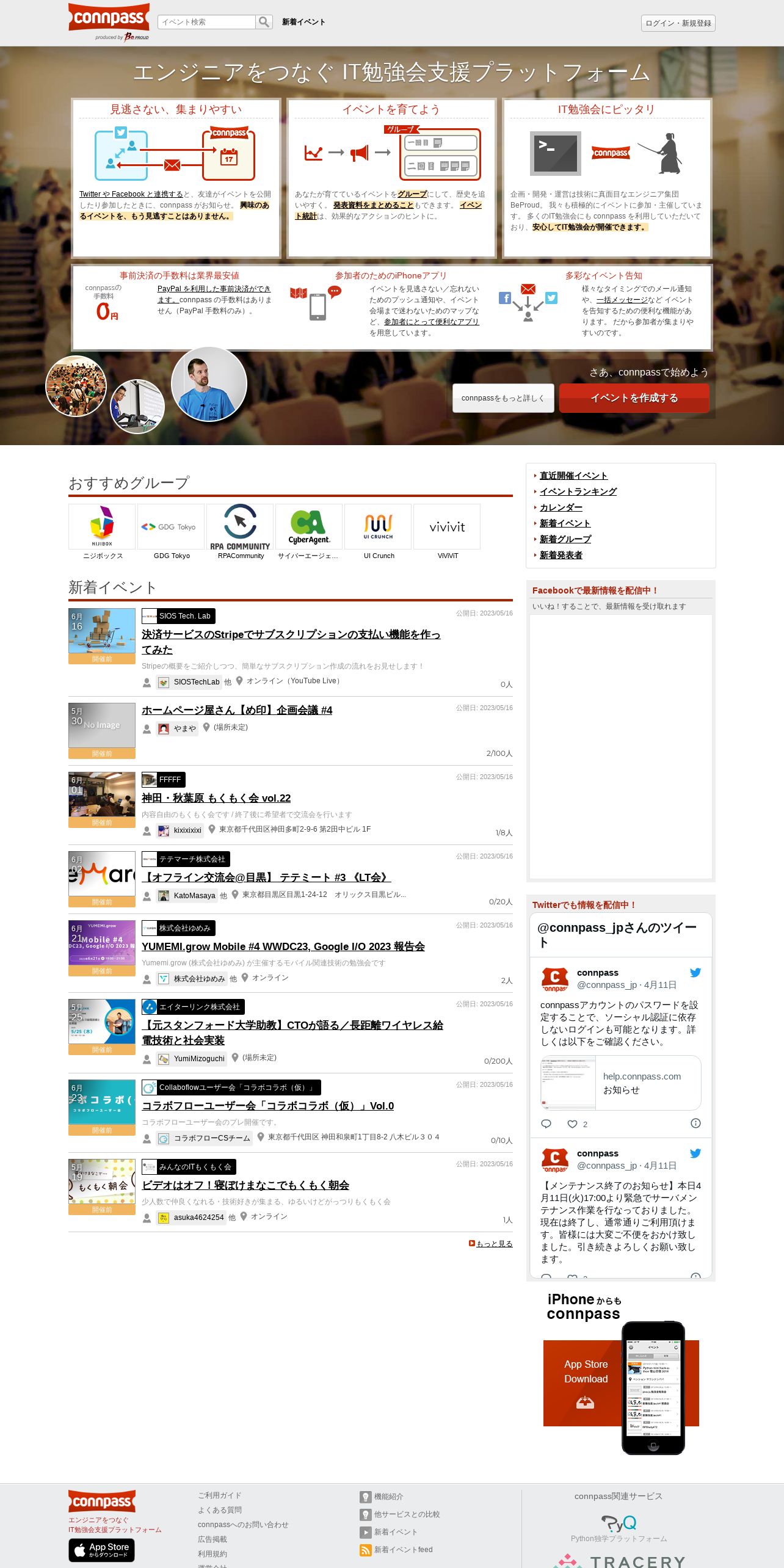Open ビデオはオフ もくもく朝会 event title
The image size is (784, 1568).
tap(245, 1185)
